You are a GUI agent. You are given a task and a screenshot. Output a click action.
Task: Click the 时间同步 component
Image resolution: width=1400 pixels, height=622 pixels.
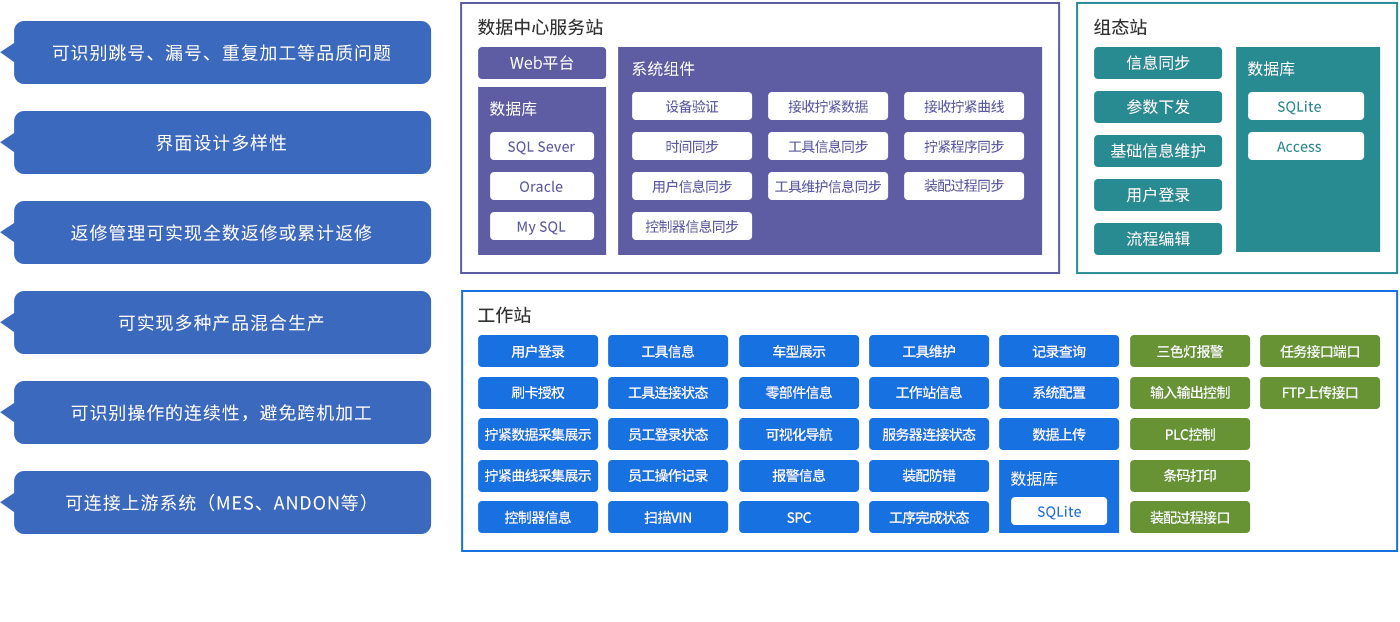pos(692,146)
